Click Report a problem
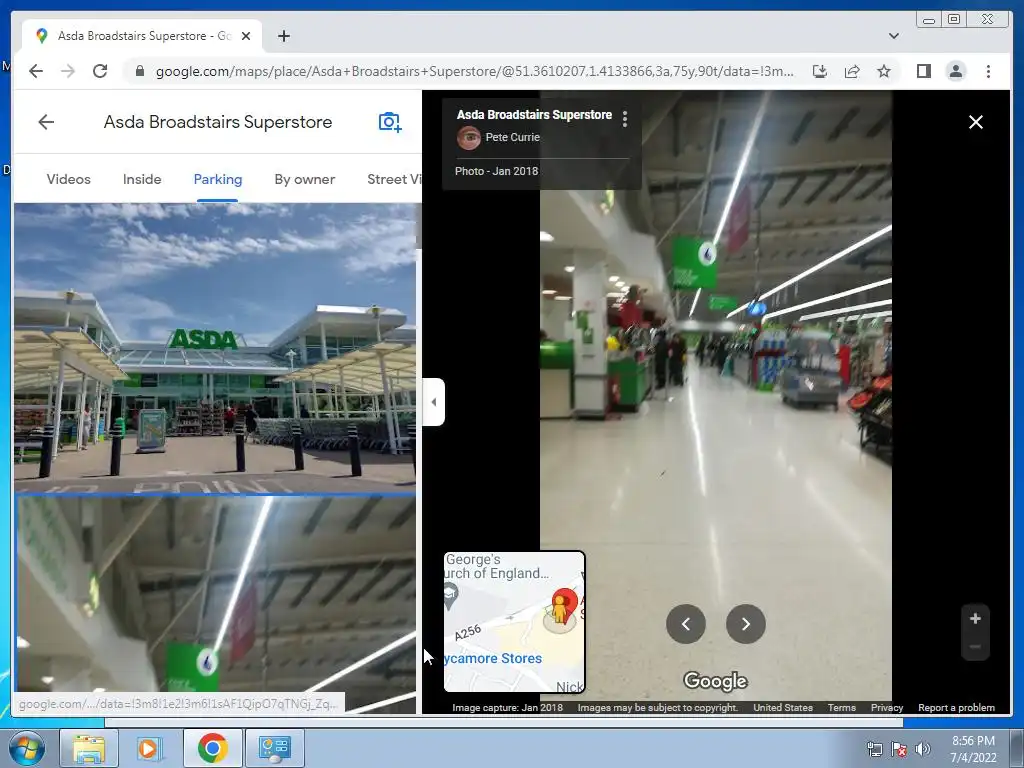 click(956, 707)
